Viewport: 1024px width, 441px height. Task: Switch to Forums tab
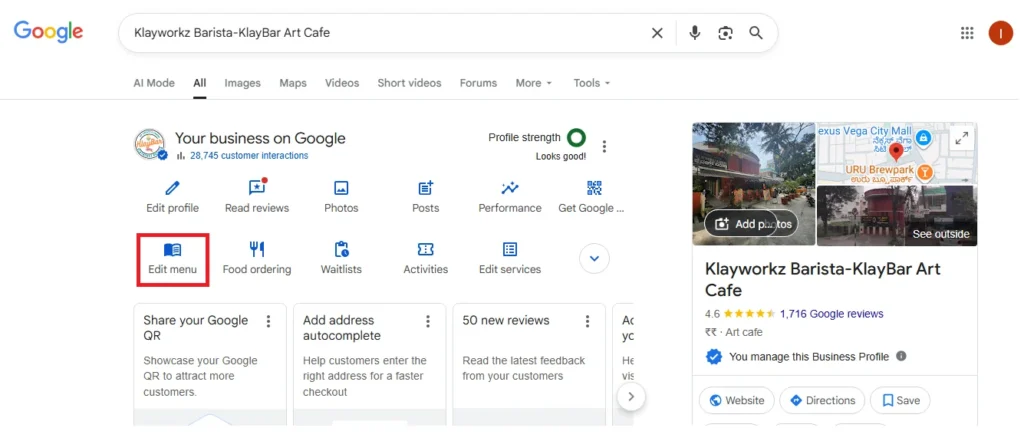coord(478,83)
